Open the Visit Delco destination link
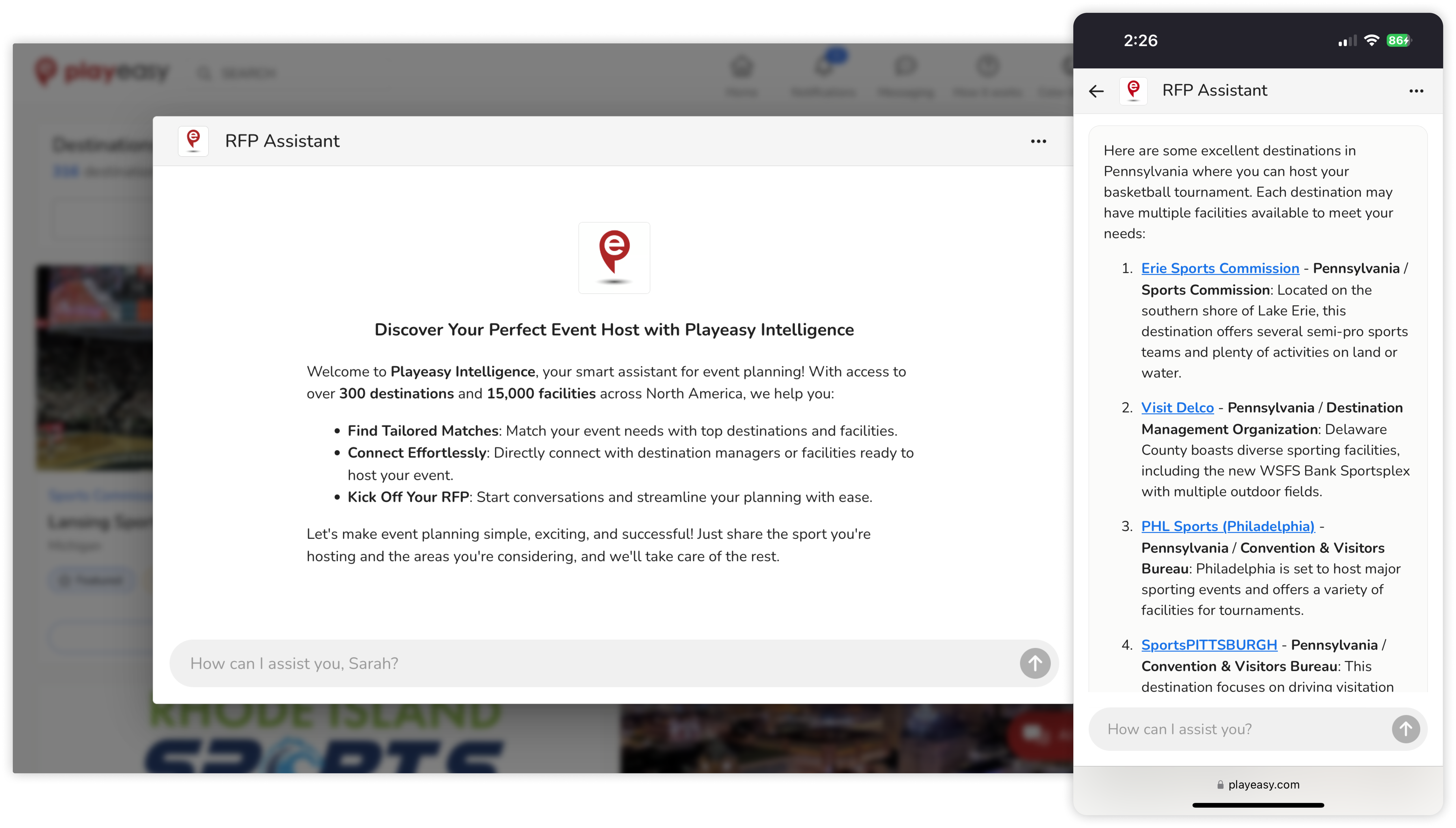This screenshot has width=1456, height=828. [1178, 407]
